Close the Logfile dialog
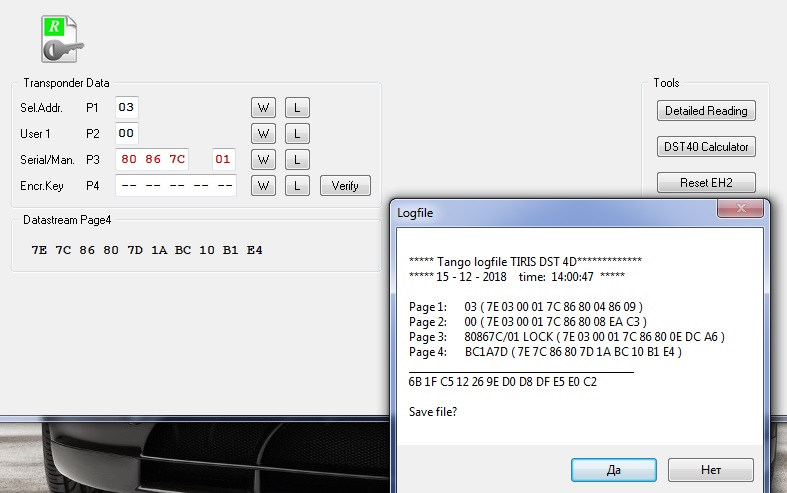 (x=741, y=208)
